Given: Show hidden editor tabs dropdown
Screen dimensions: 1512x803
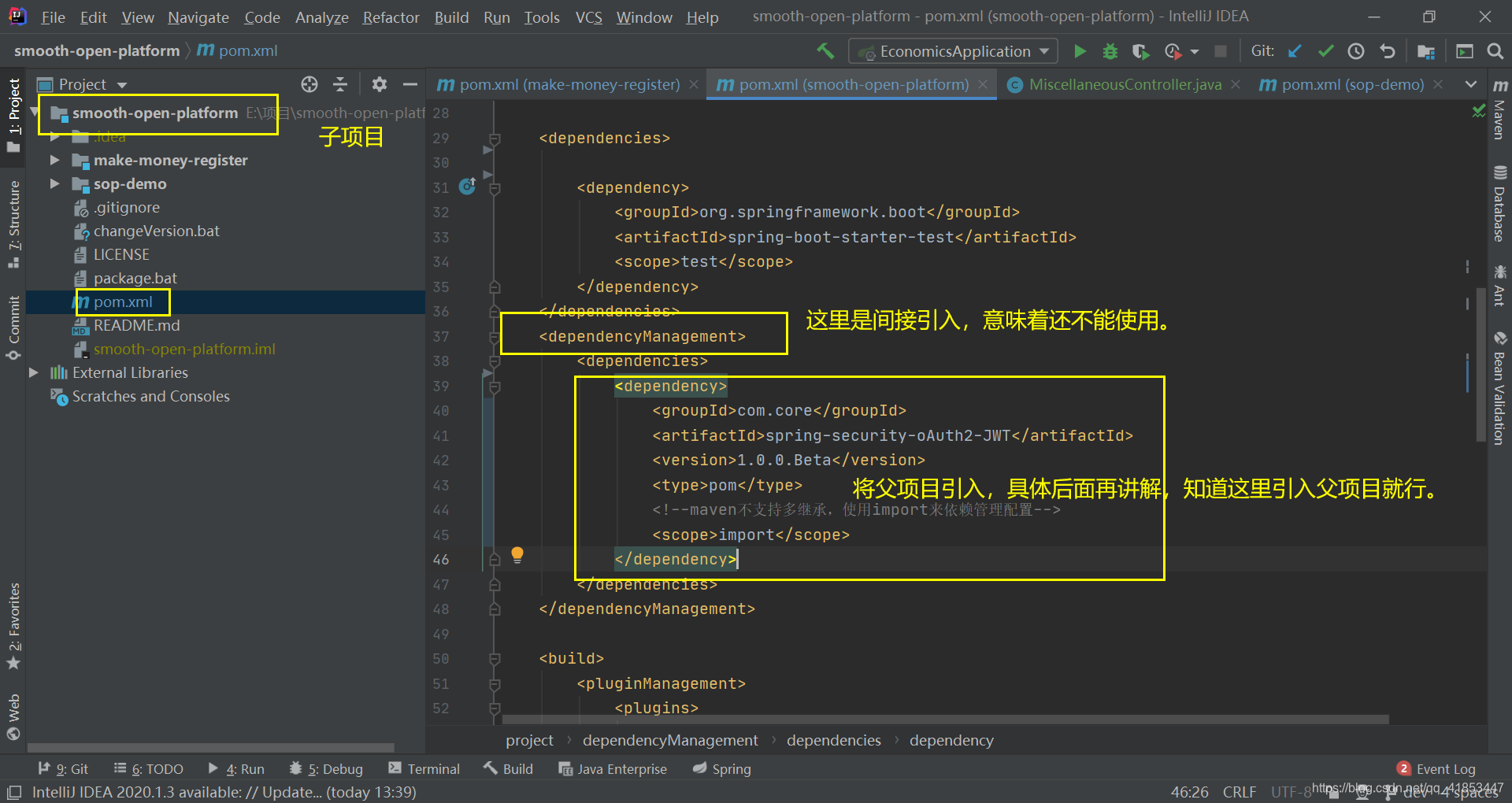Looking at the screenshot, I should (x=1470, y=84).
